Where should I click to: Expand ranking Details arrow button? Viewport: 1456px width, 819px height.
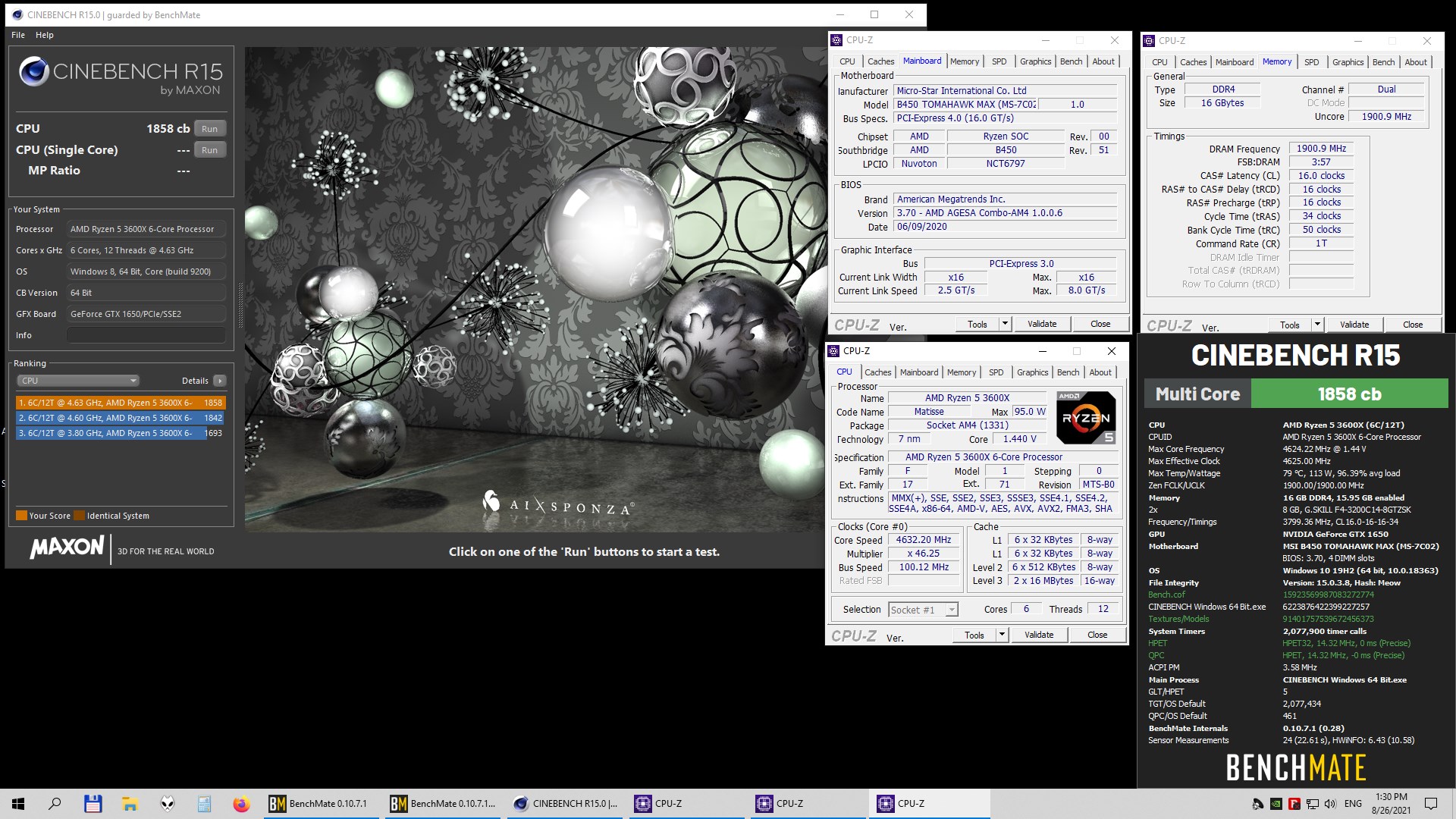pyautogui.click(x=219, y=381)
